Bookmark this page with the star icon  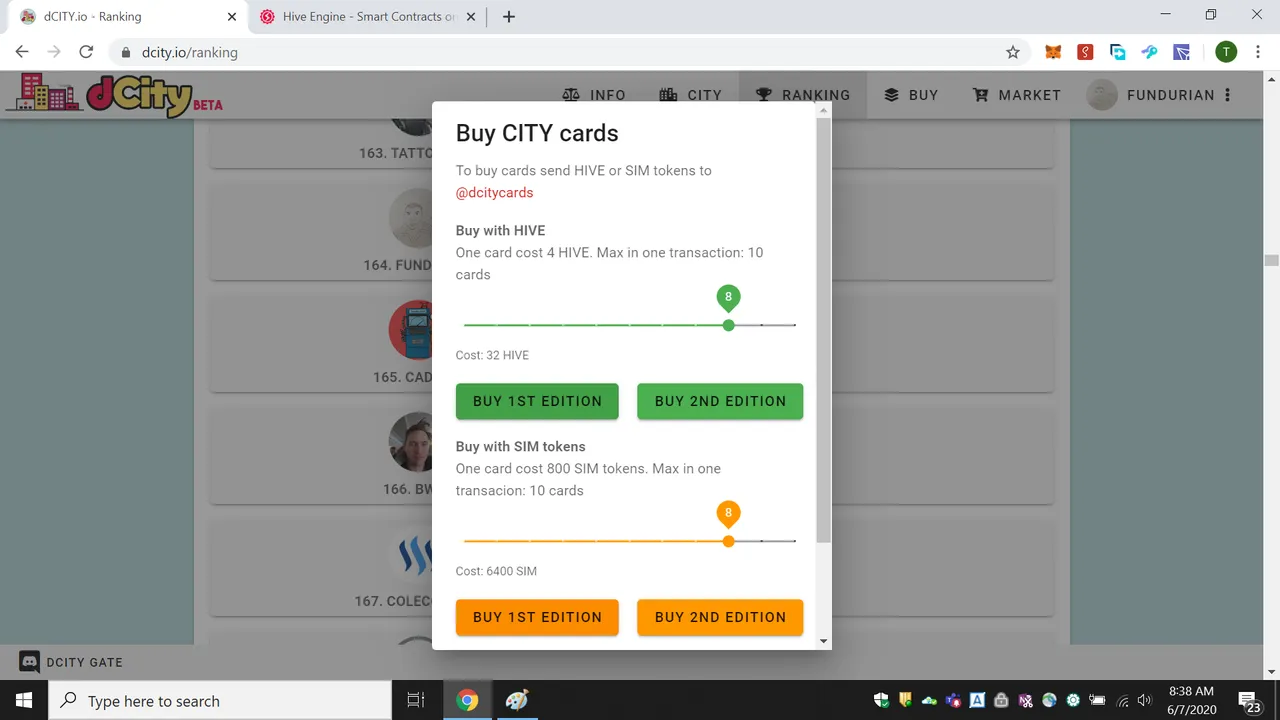click(1013, 52)
